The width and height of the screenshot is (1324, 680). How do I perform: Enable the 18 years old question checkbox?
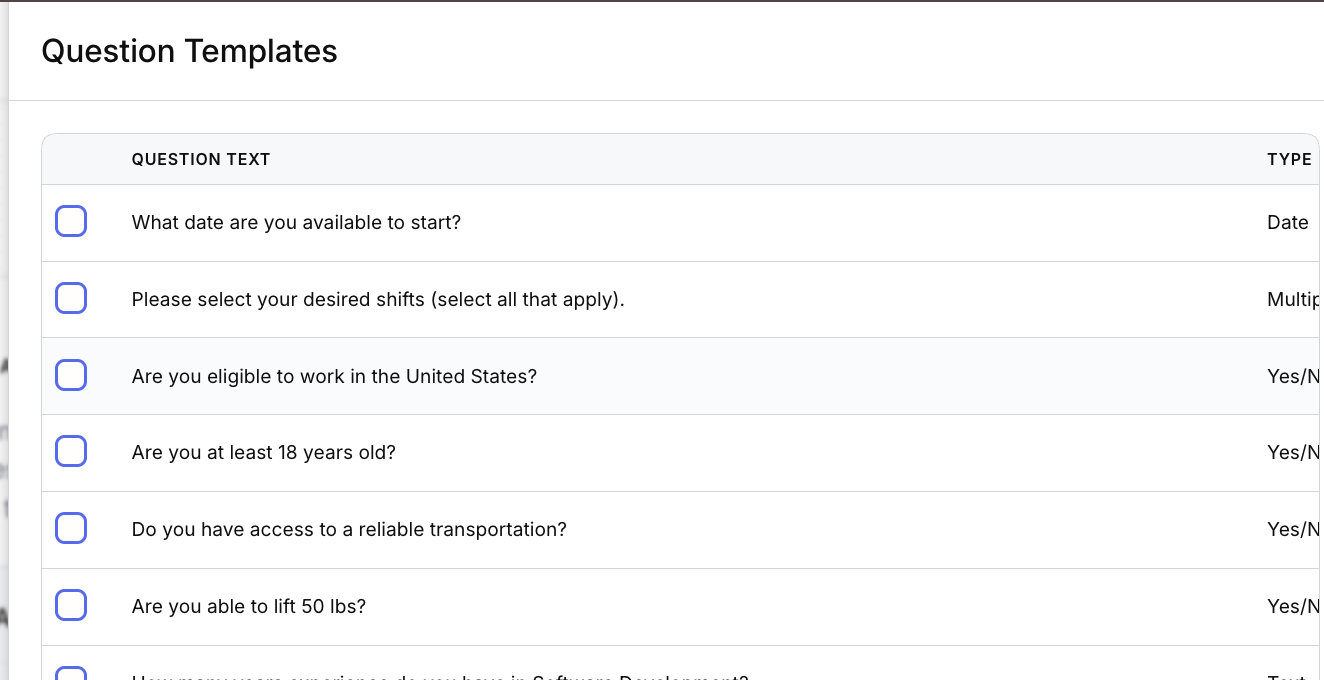[x=71, y=451]
